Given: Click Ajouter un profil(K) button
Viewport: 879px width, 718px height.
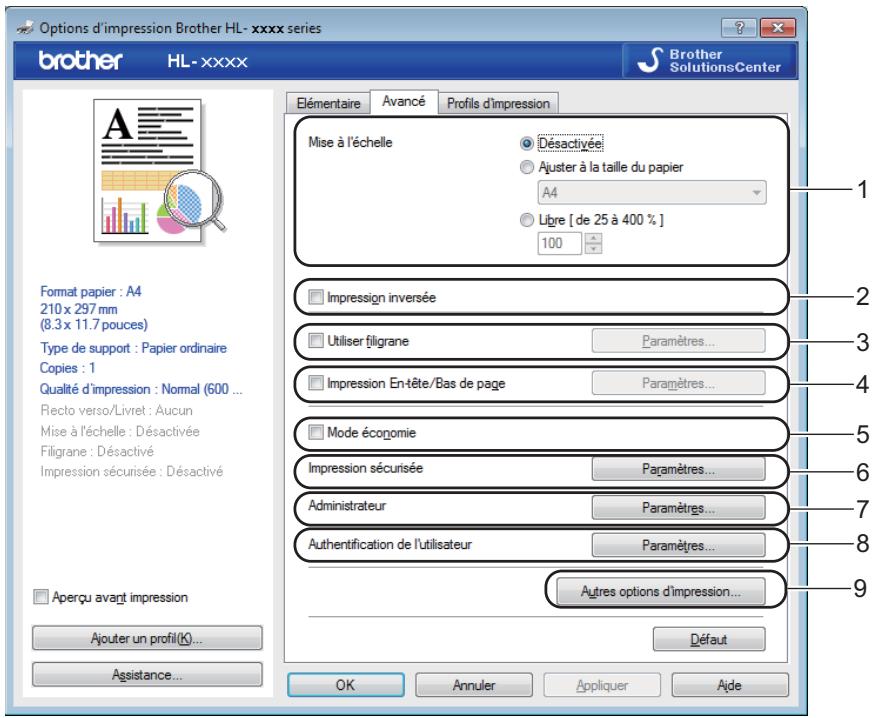Looking at the screenshot, I should click(x=147, y=638).
